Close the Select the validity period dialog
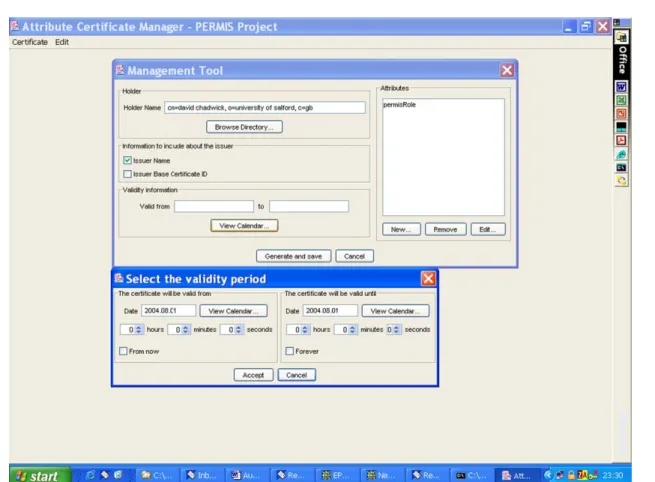 click(428, 278)
